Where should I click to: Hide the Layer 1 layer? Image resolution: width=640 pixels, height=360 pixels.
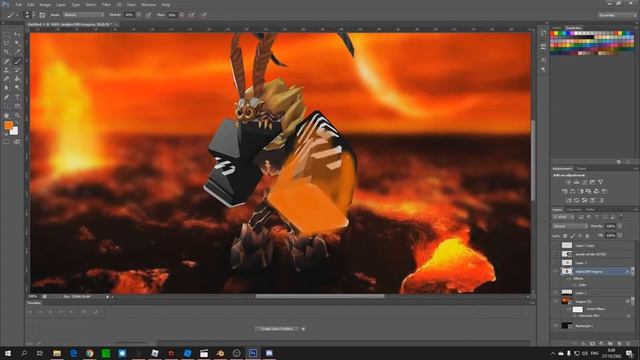coord(555,293)
